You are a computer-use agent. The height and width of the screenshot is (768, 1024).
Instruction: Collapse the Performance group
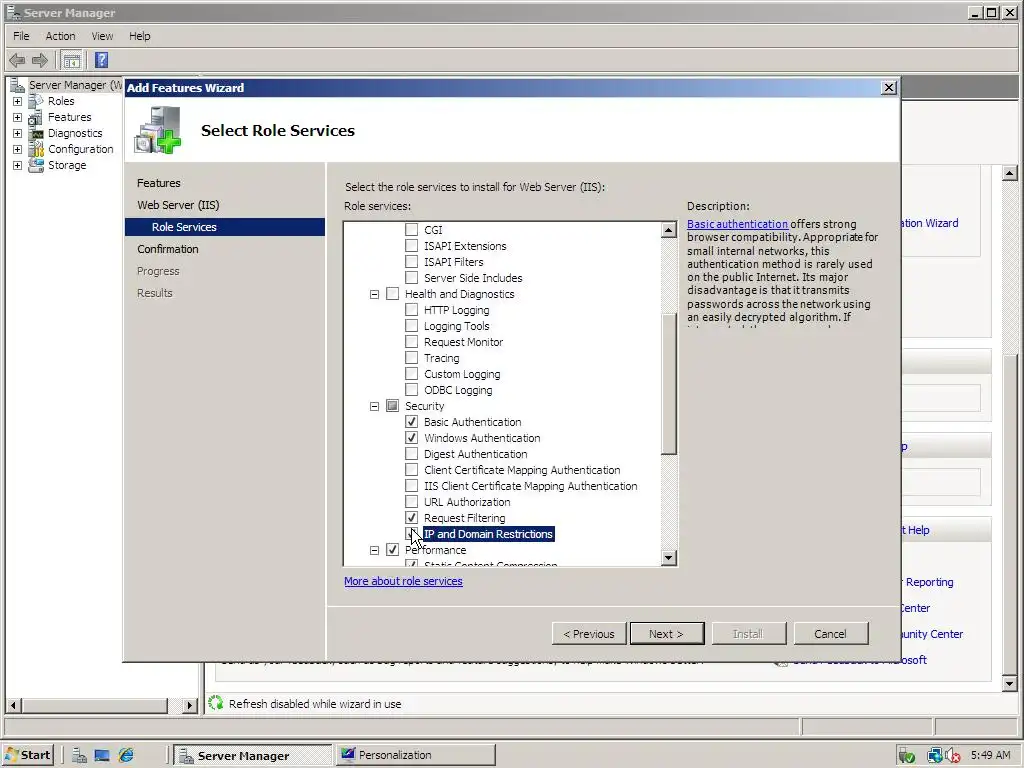point(374,551)
